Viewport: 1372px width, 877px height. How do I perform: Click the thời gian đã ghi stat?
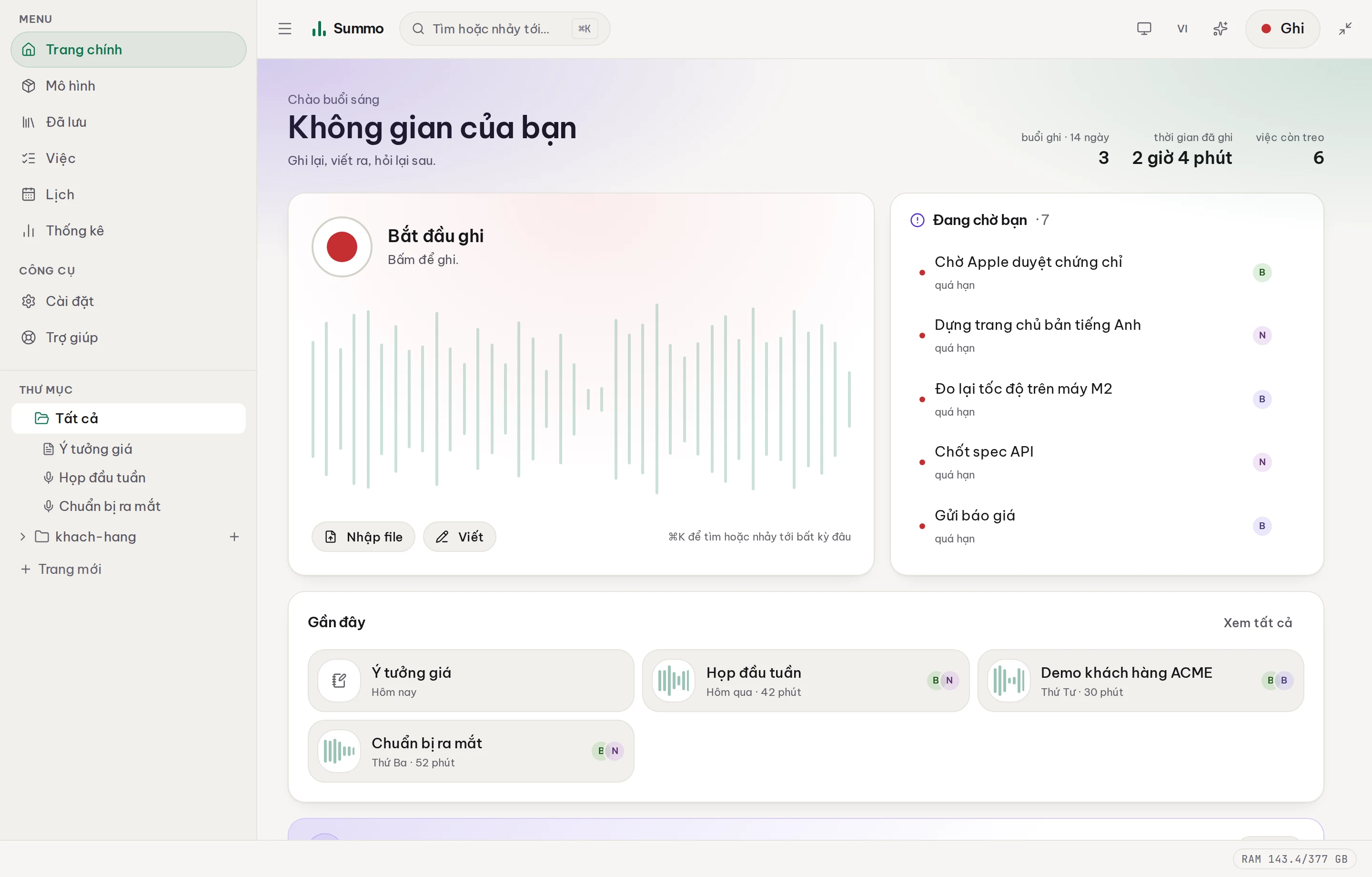tap(1182, 150)
